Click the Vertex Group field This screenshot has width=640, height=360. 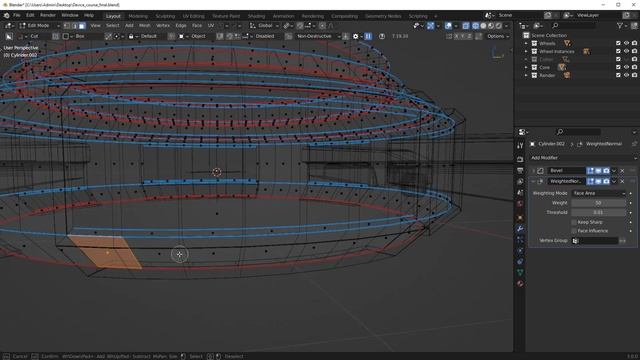click(595, 241)
